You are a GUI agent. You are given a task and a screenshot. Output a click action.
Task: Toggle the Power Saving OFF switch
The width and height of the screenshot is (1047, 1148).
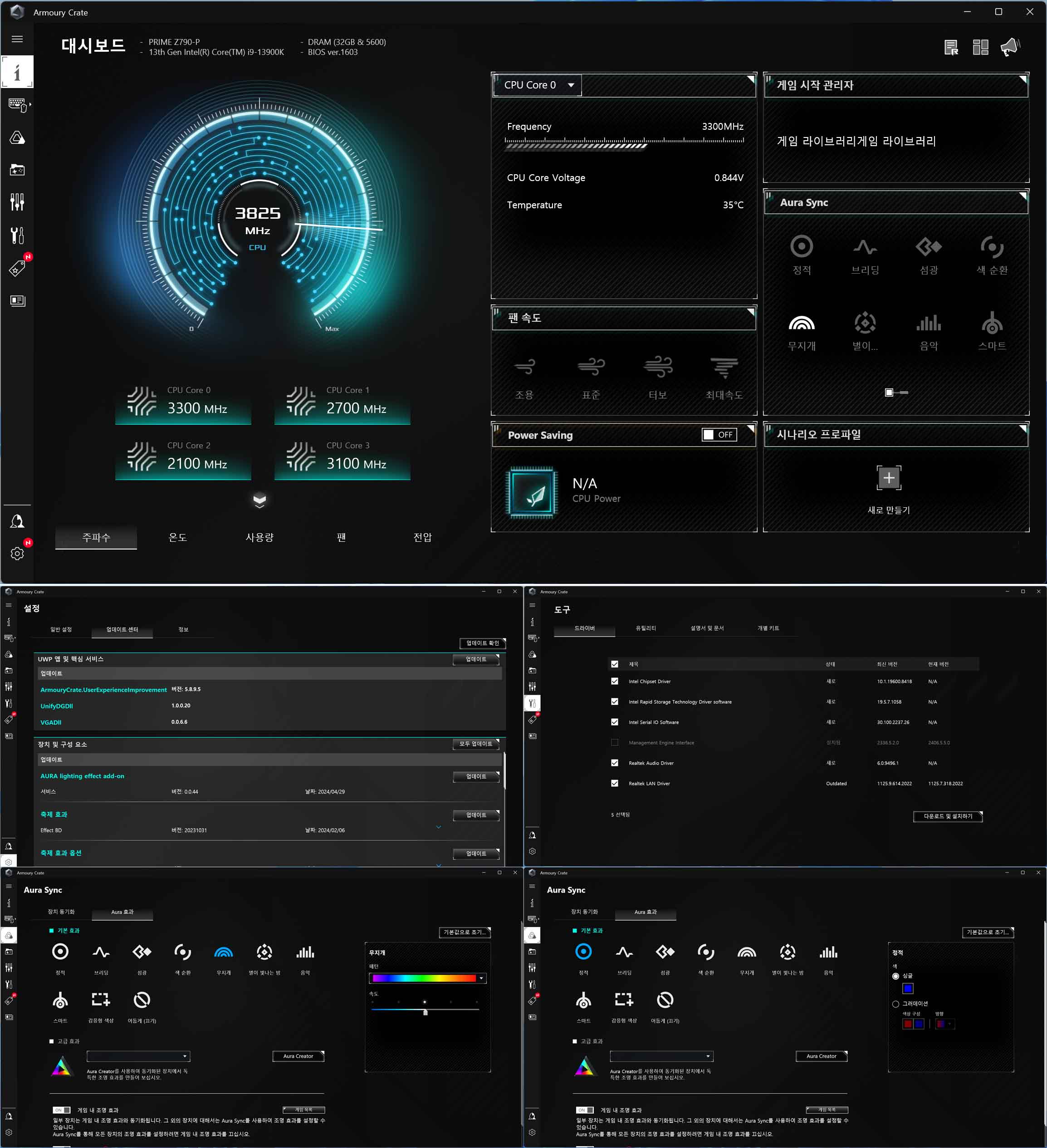[x=719, y=435]
